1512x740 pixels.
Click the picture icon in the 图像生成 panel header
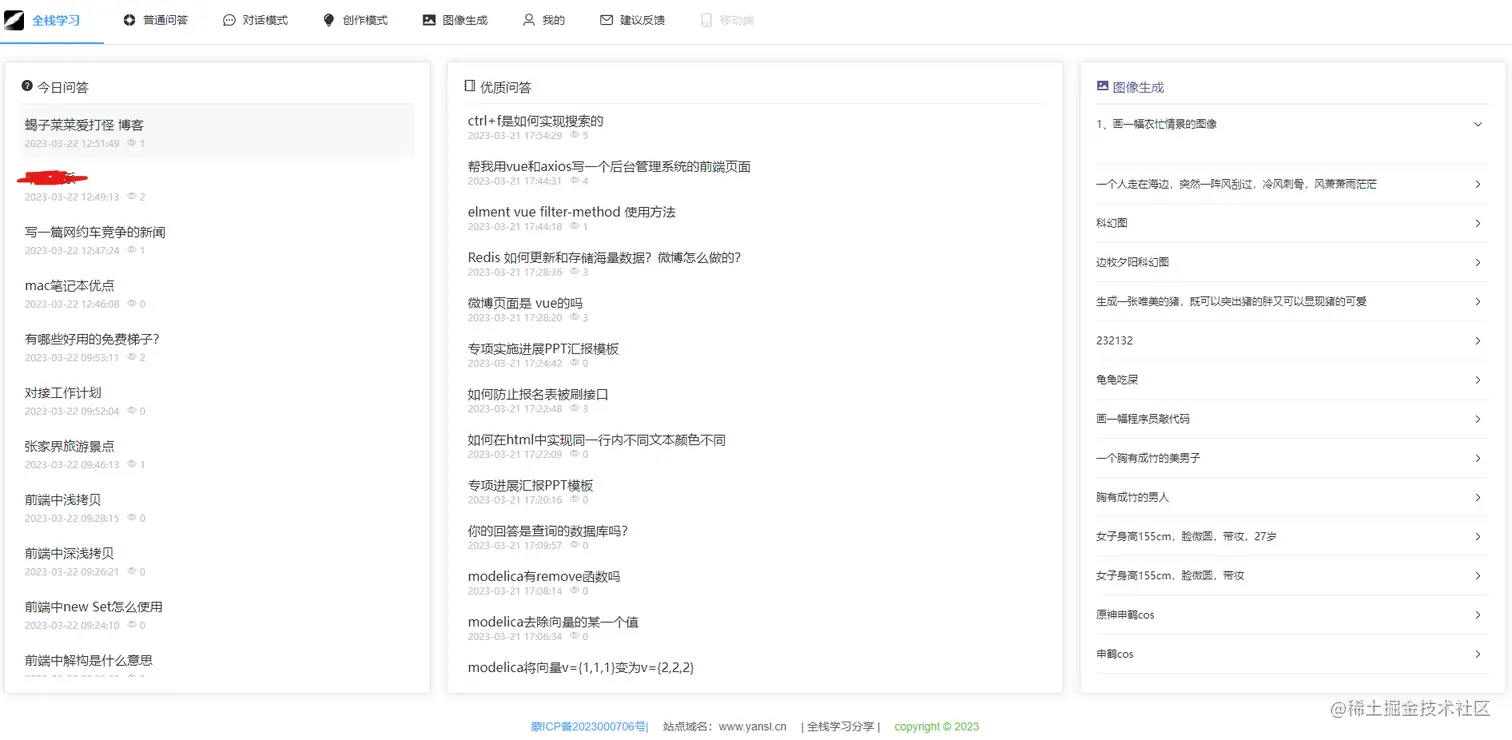[x=1103, y=86]
